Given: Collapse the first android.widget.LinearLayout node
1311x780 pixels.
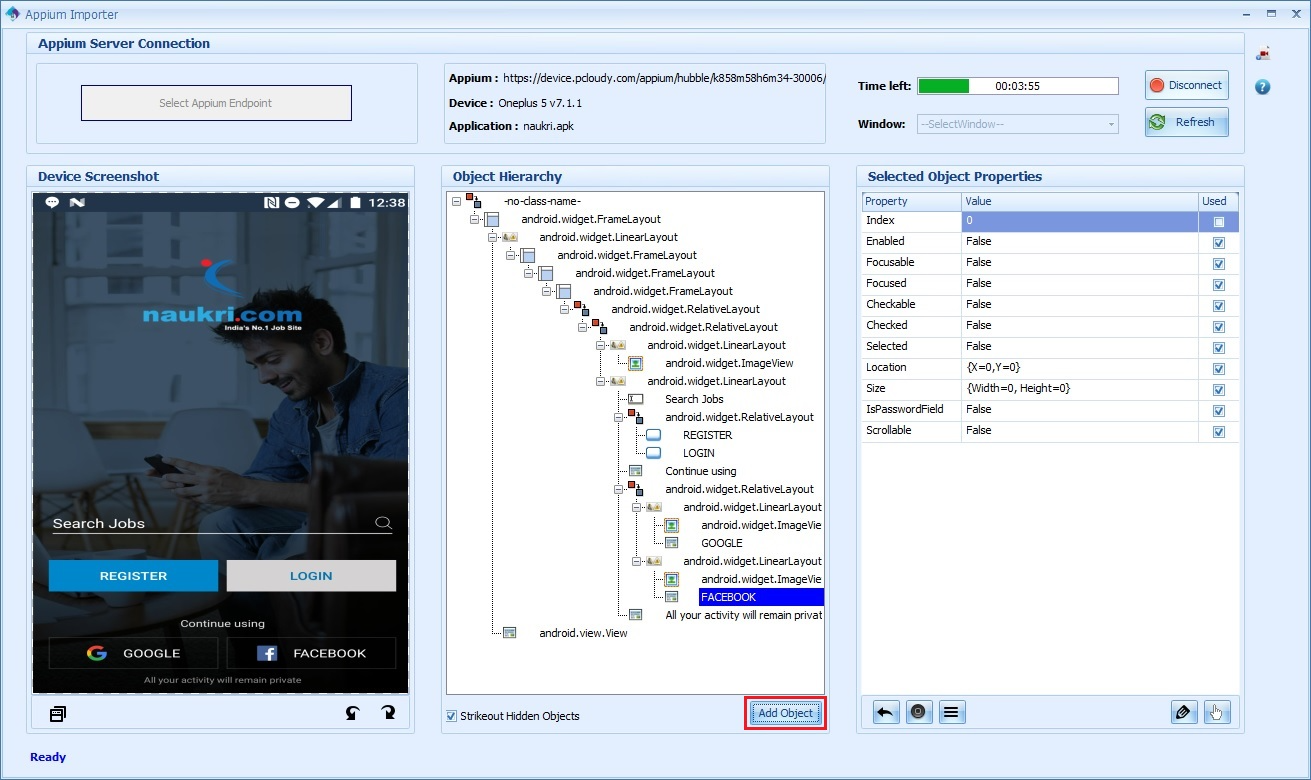Looking at the screenshot, I should (492, 237).
